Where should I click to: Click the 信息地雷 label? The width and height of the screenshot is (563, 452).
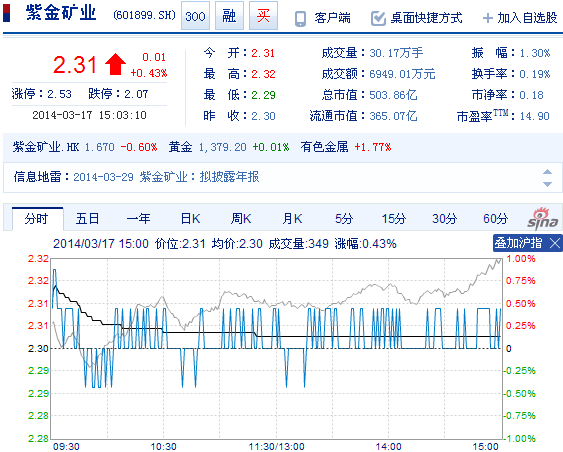coord(41,177)
